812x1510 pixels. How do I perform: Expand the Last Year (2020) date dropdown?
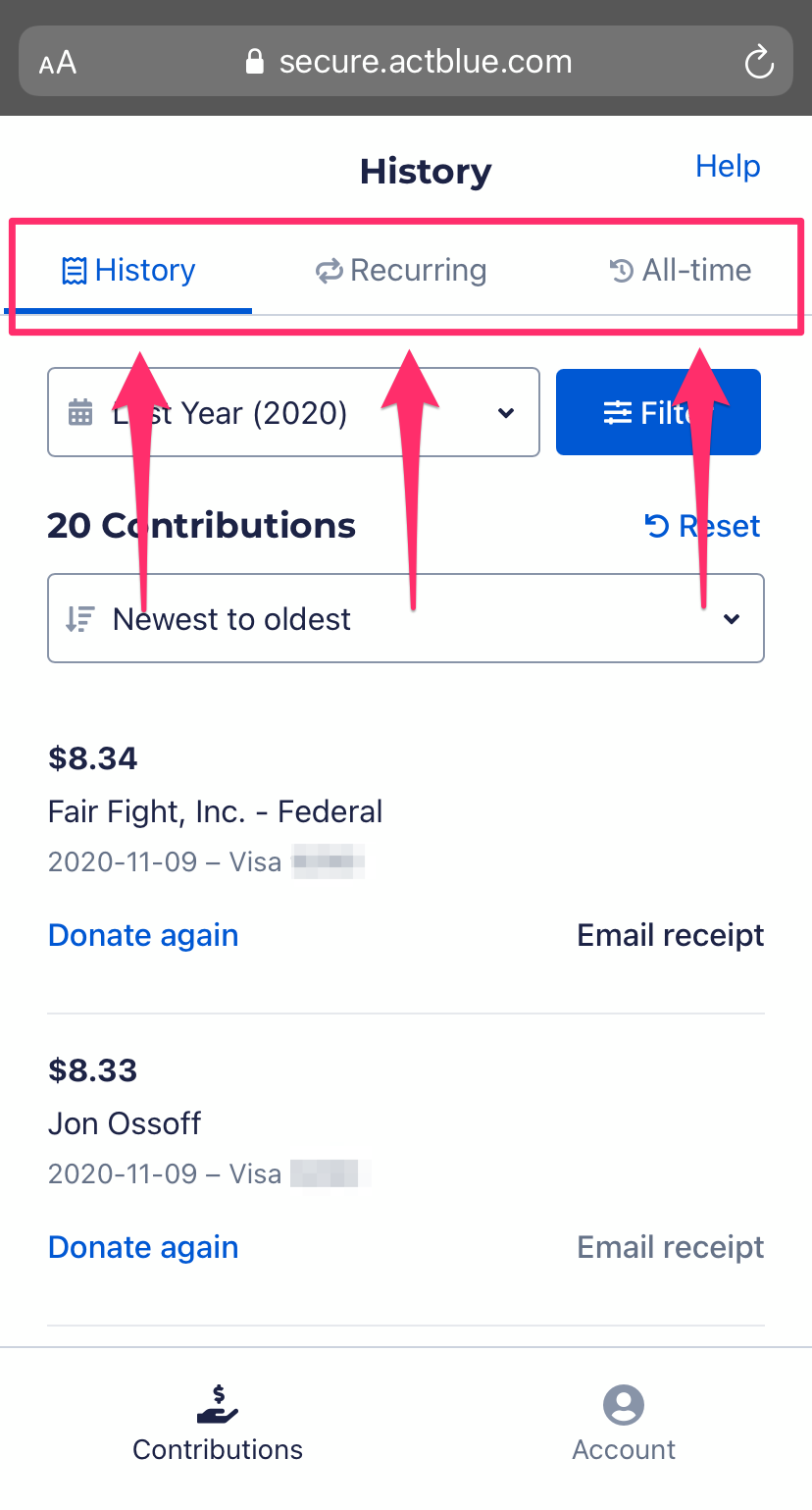(293, 412)
